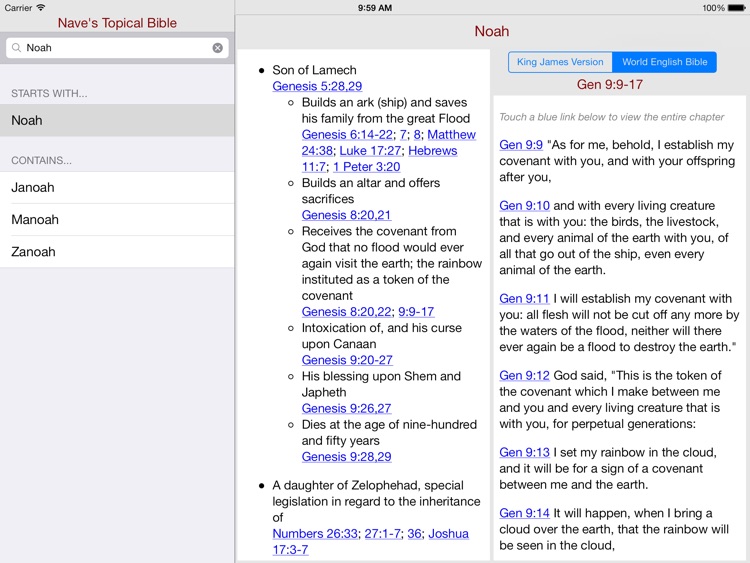Follow the chapter 7 reference link
Image resolution: width=750 pixels, height=563 pixels.
click(403, 134)
